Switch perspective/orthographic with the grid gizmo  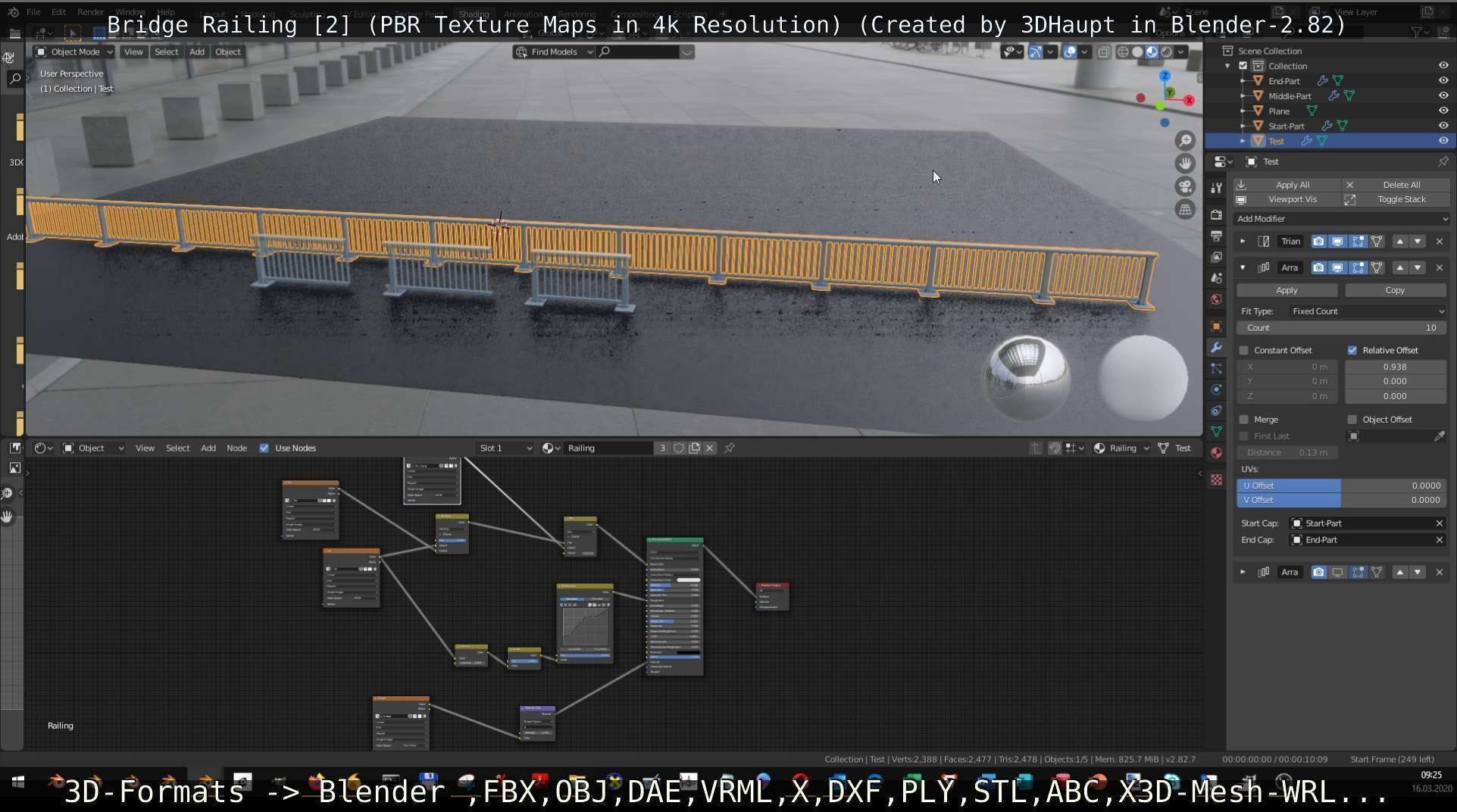point(1185,209)
